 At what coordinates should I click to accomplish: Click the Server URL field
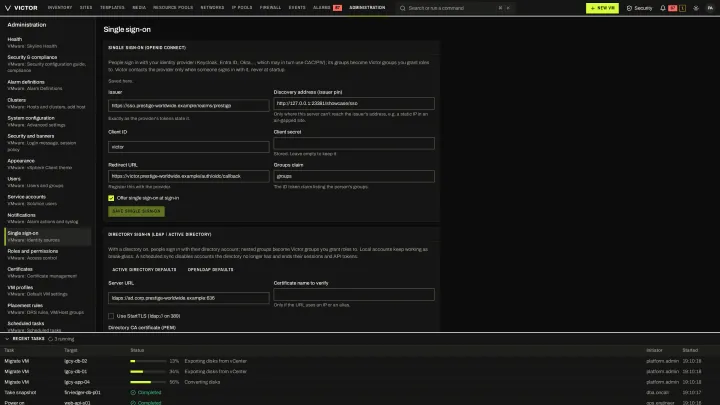tap(189, 298)
